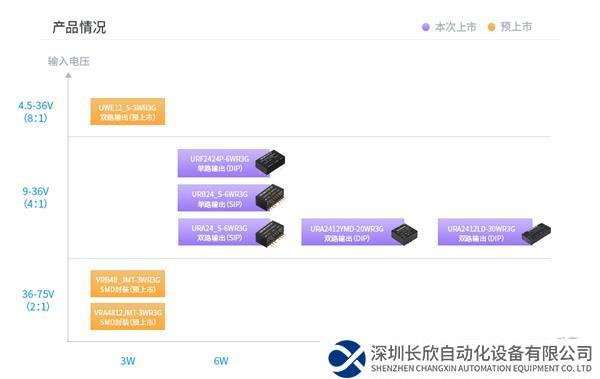This screenshot has height=379, width=600.
Task: Open the URA2412LD-30WR3G product box
Action: click(x=485, y=232)
